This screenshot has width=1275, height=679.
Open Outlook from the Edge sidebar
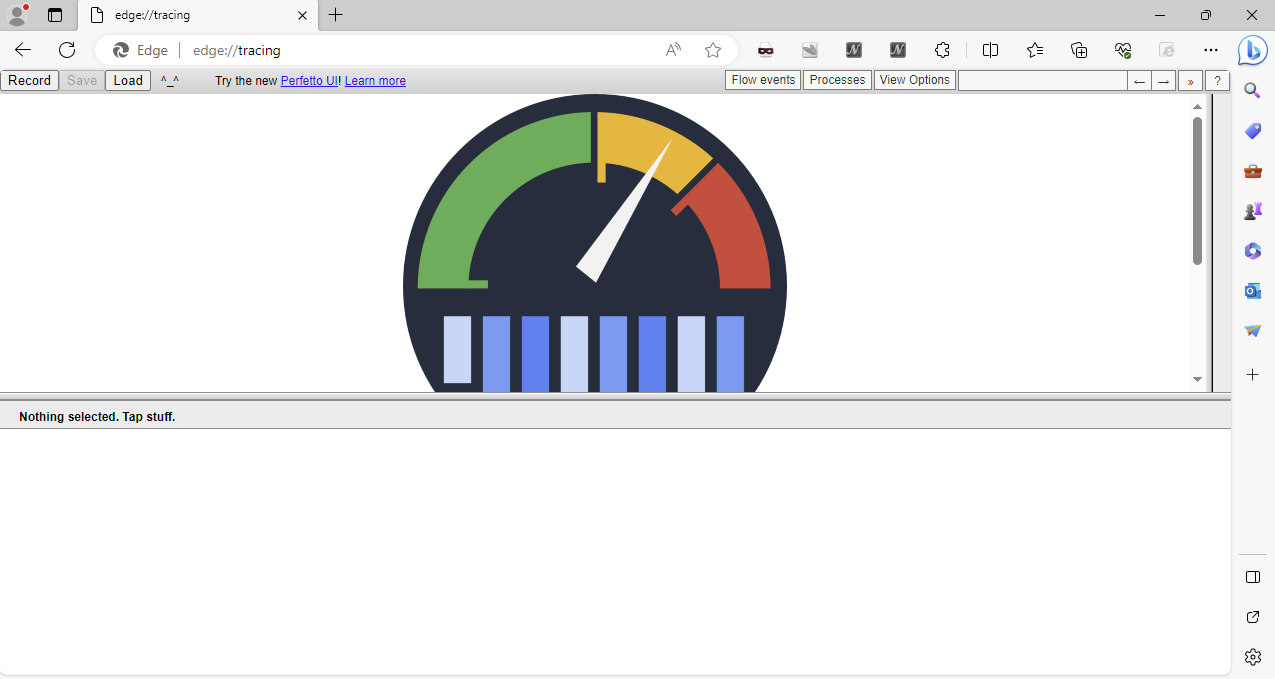coord(1252,290)
